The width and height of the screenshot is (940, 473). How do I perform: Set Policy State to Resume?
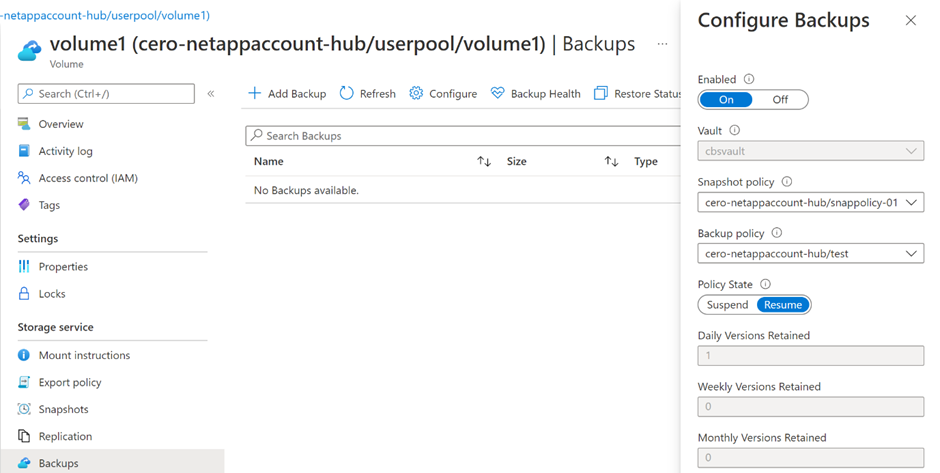[783, 304]
